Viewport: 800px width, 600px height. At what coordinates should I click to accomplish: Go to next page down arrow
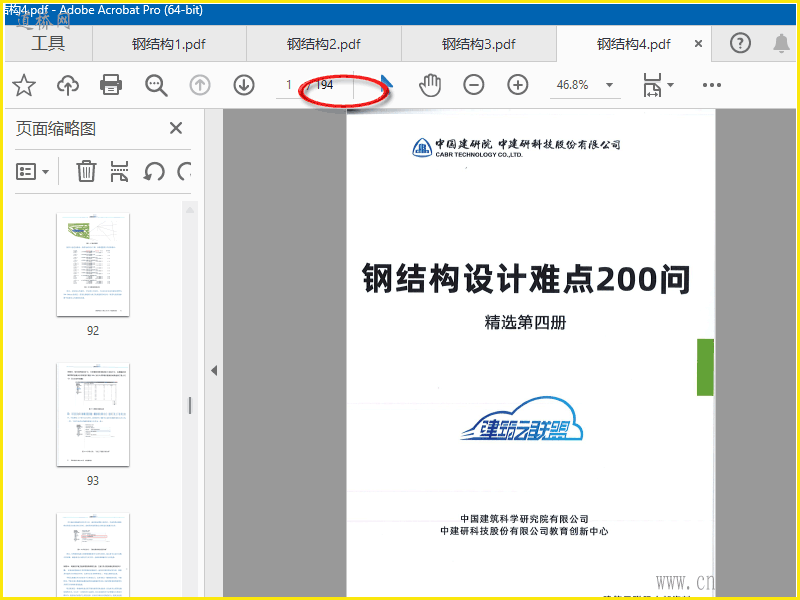pos(244,85)
